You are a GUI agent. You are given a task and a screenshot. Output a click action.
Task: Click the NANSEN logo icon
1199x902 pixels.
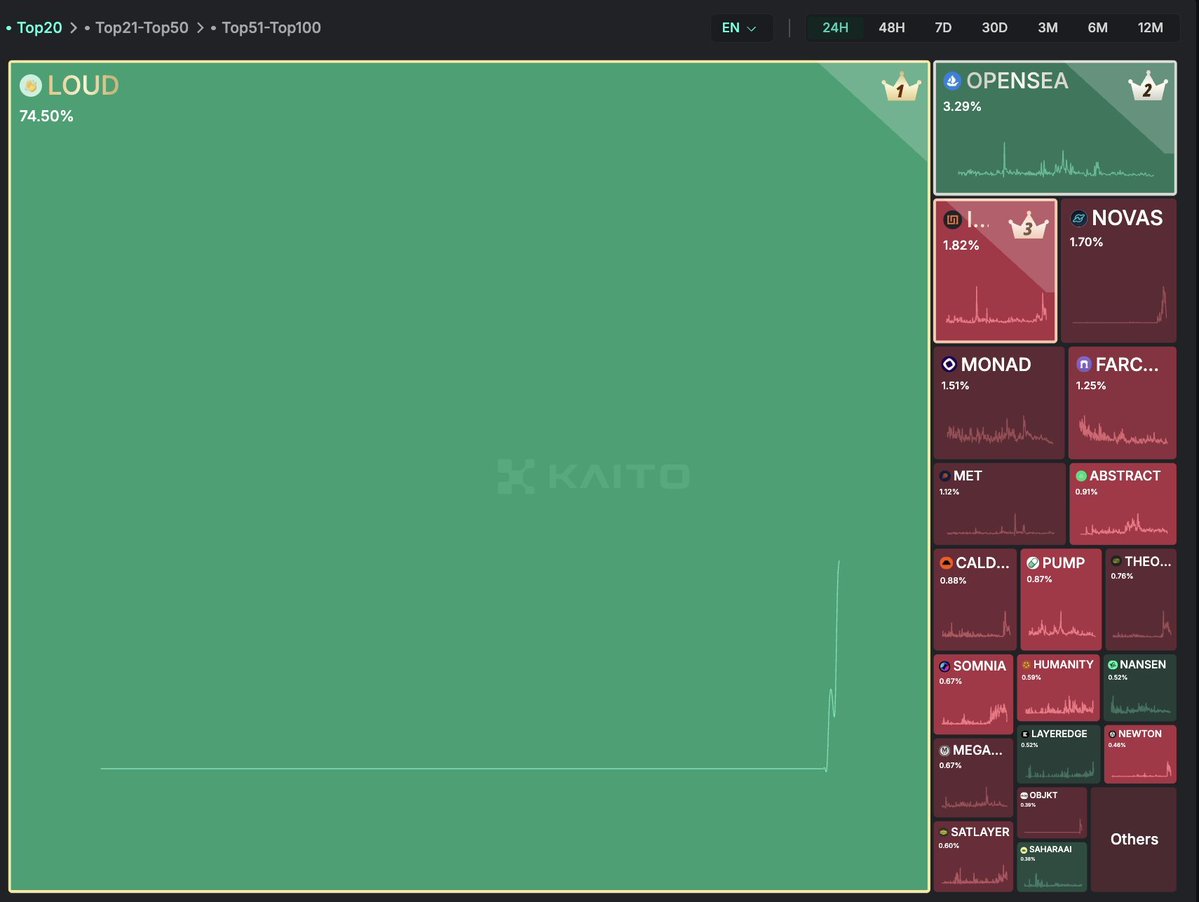pyautogui.click(x=1113, y=664)
